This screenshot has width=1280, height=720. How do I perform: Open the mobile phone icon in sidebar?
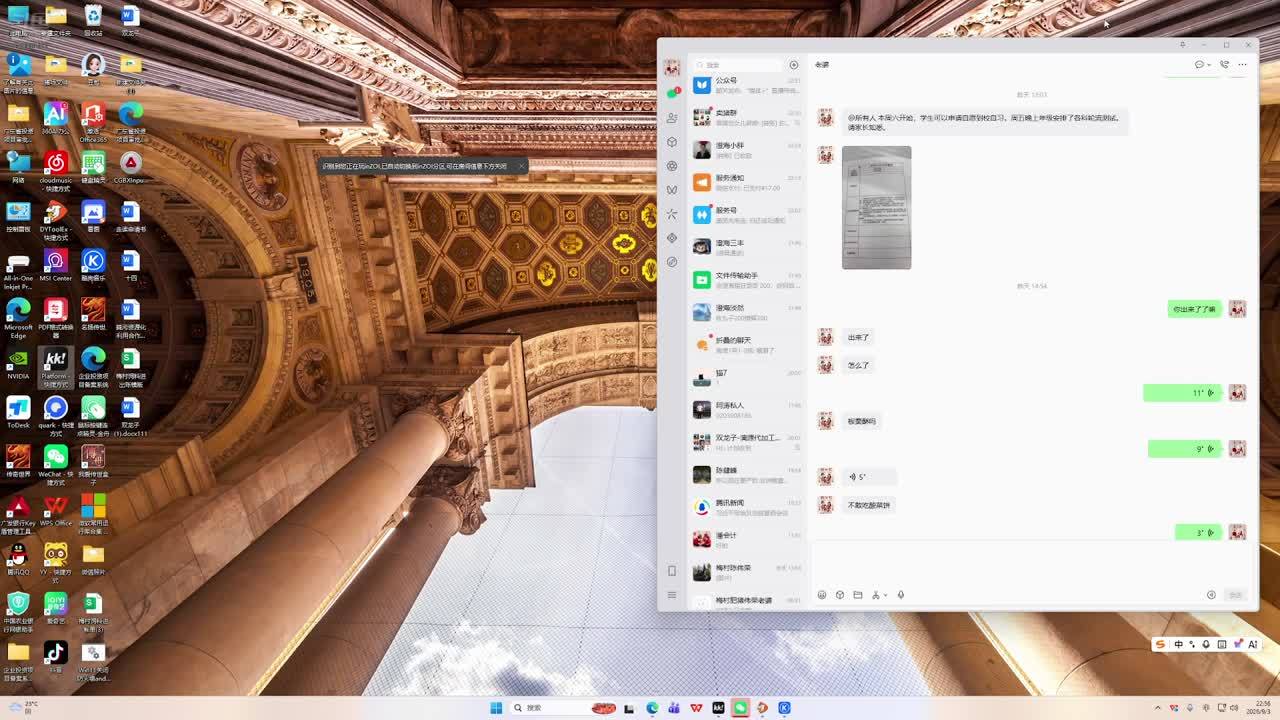[x=672, y=571]
